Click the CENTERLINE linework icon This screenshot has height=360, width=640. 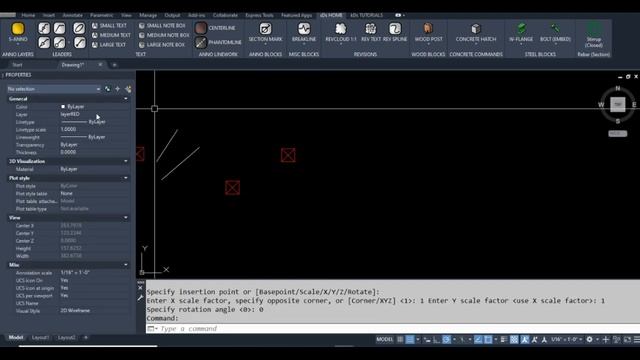(x=200, y=28)
